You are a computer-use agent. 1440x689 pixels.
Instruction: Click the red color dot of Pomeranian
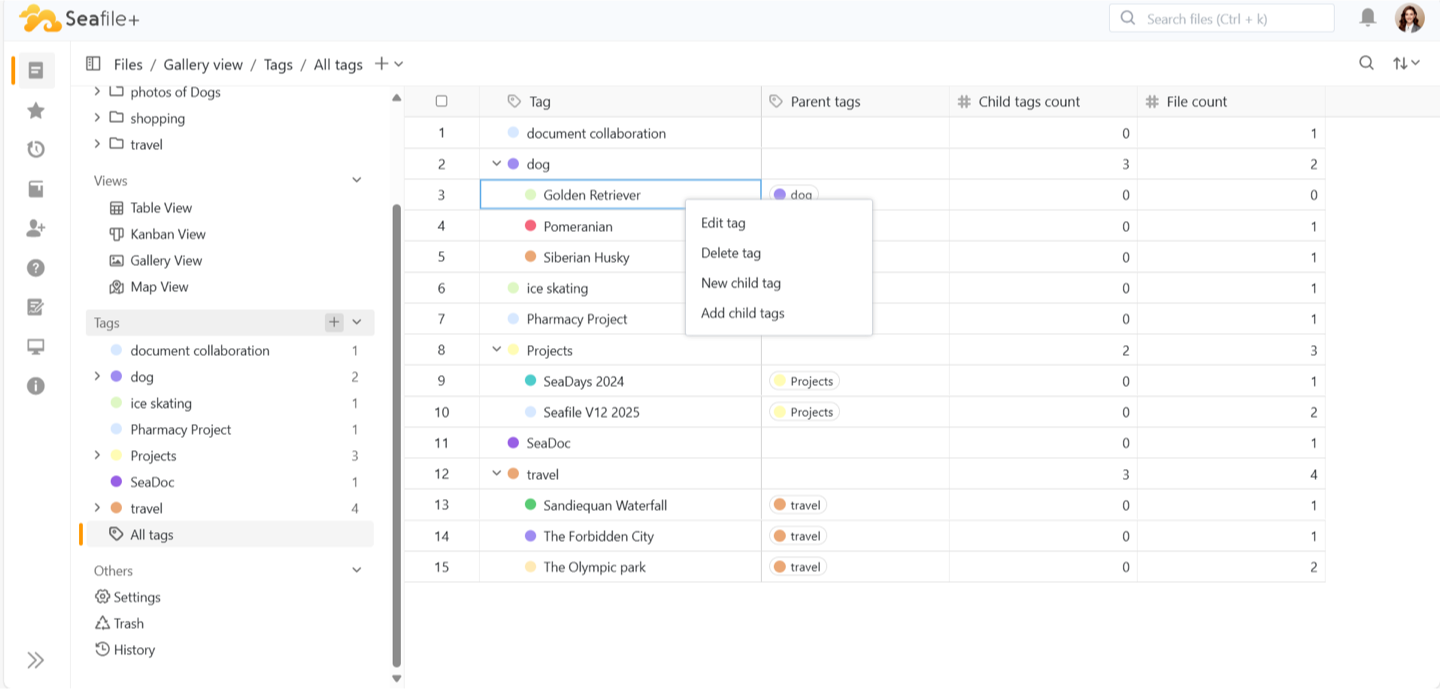coord(531,226)
